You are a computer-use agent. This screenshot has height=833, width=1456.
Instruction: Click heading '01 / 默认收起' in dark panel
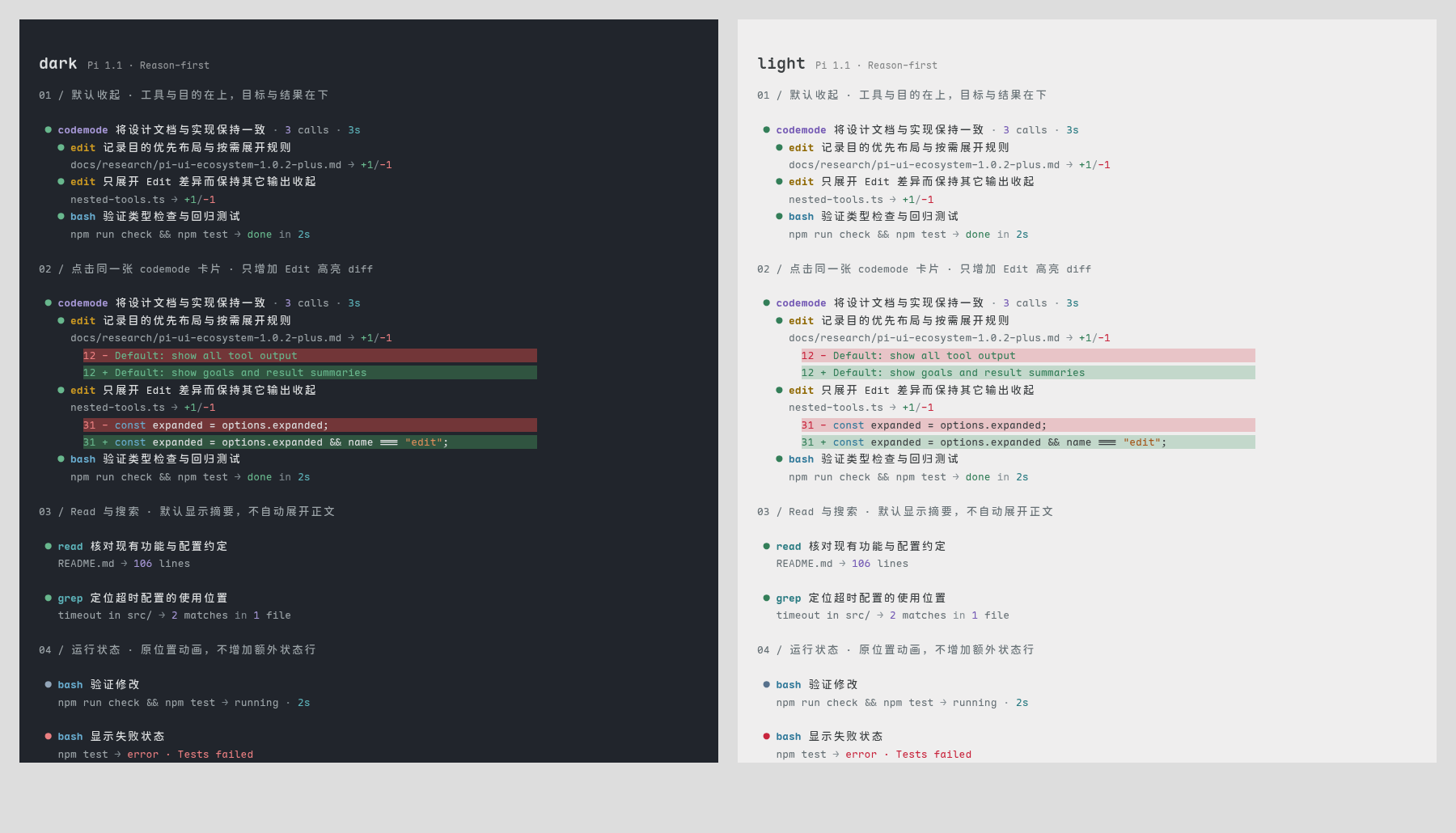pyautogui.click(x=184, y=95)
